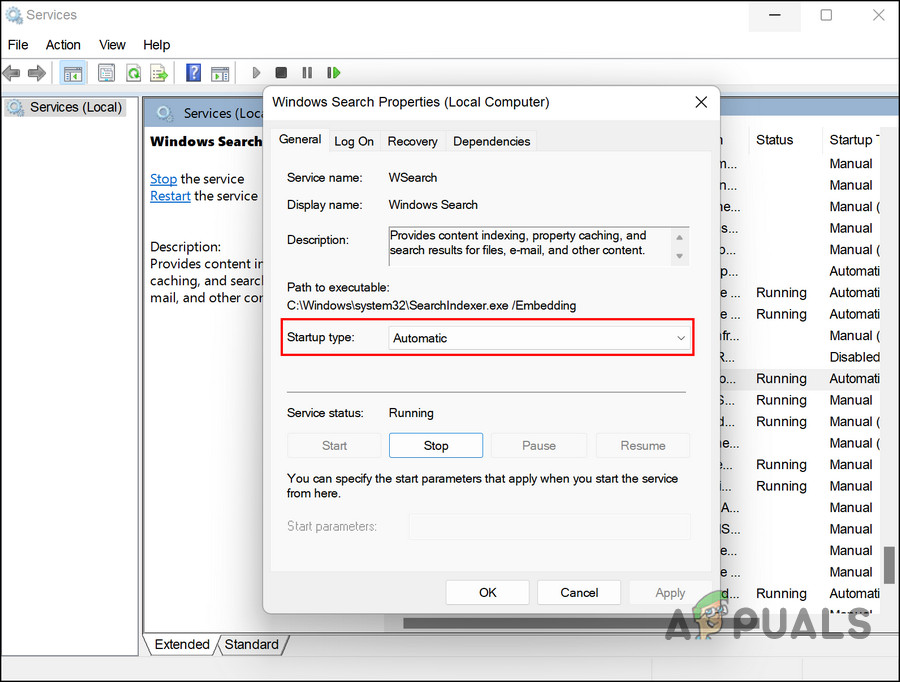Open the Startup type dropdown
This screenshot has height=682, width=900.
pos(539,338)
